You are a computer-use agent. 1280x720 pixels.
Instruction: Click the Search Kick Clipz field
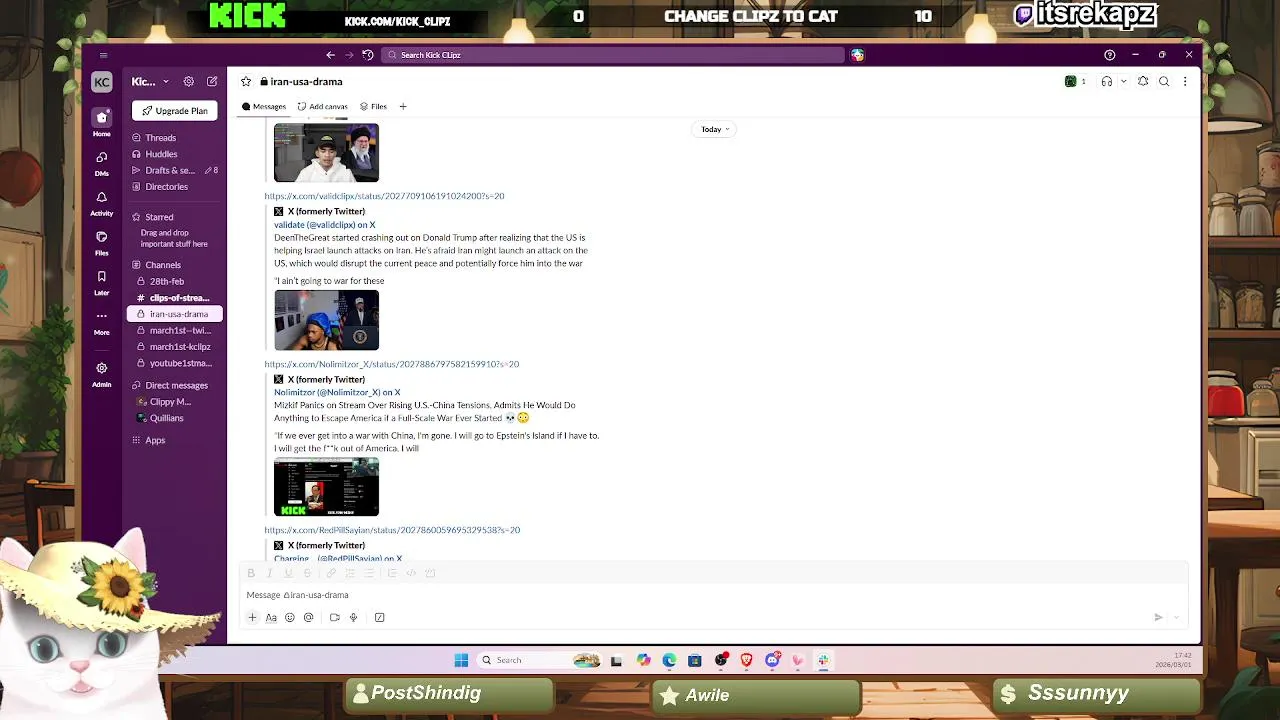click(612, 55)
